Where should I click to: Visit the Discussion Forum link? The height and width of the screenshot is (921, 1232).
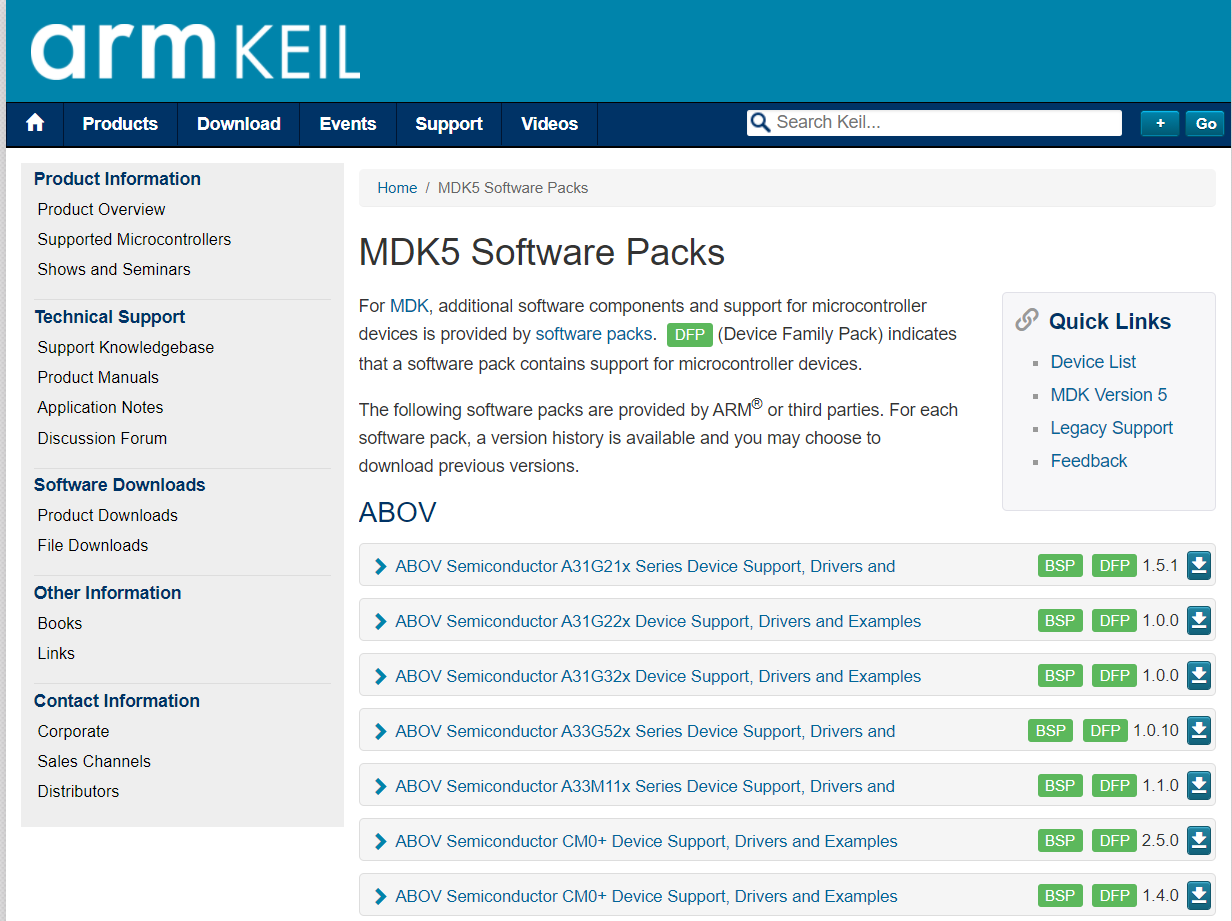(102, 438)
